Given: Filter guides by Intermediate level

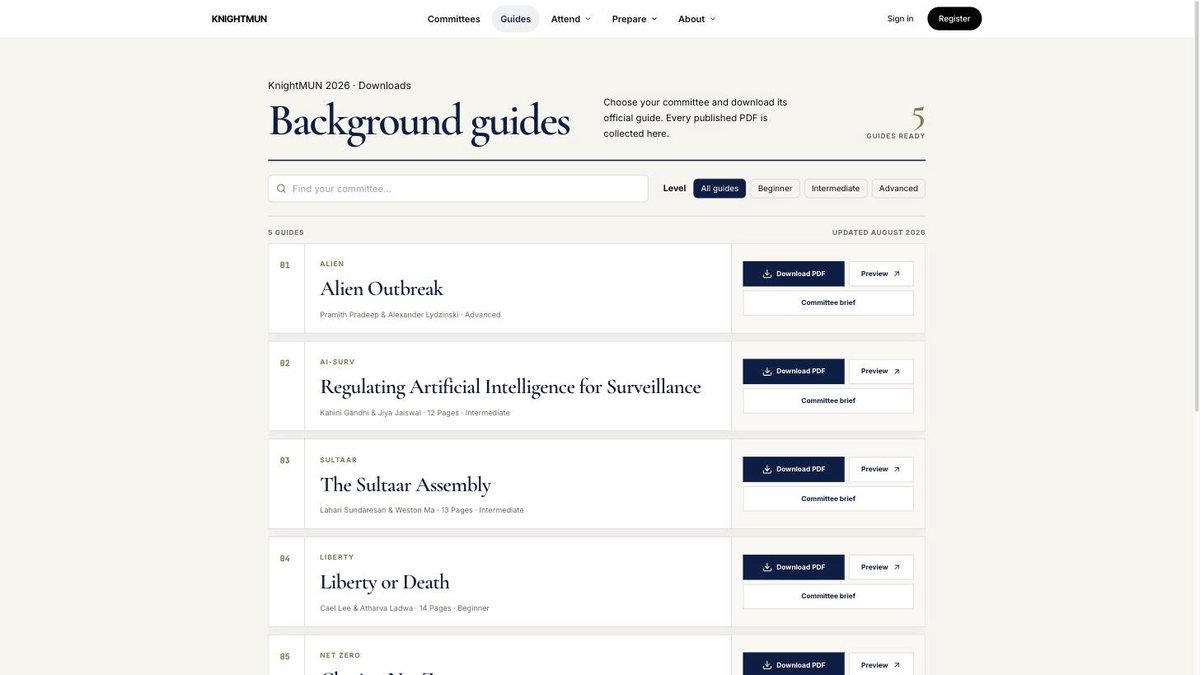Looking at the screenshot, I should click(836, 188).
